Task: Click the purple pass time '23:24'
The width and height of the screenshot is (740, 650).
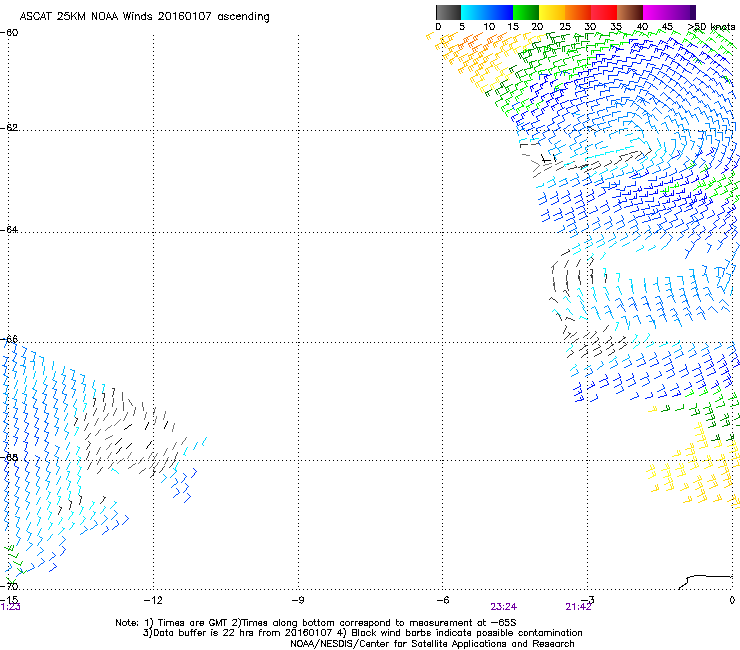Action: [x=503, y=607]
